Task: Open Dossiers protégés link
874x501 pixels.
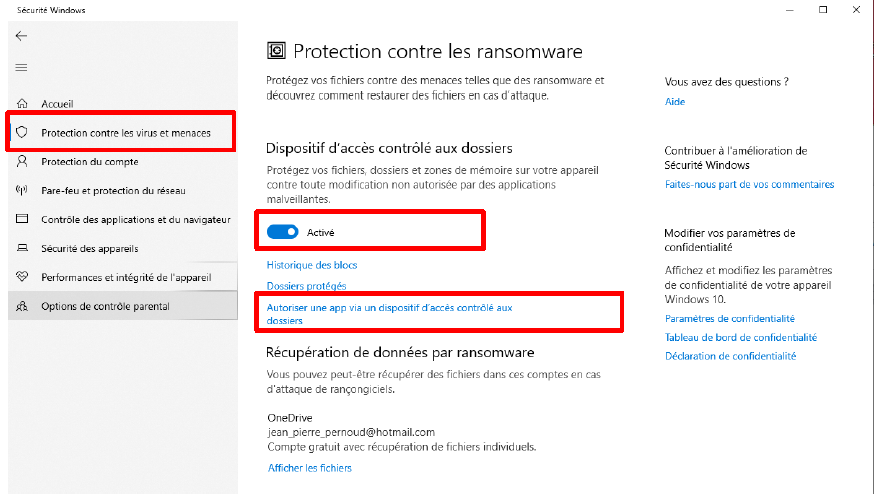Action: coord(306,286)
